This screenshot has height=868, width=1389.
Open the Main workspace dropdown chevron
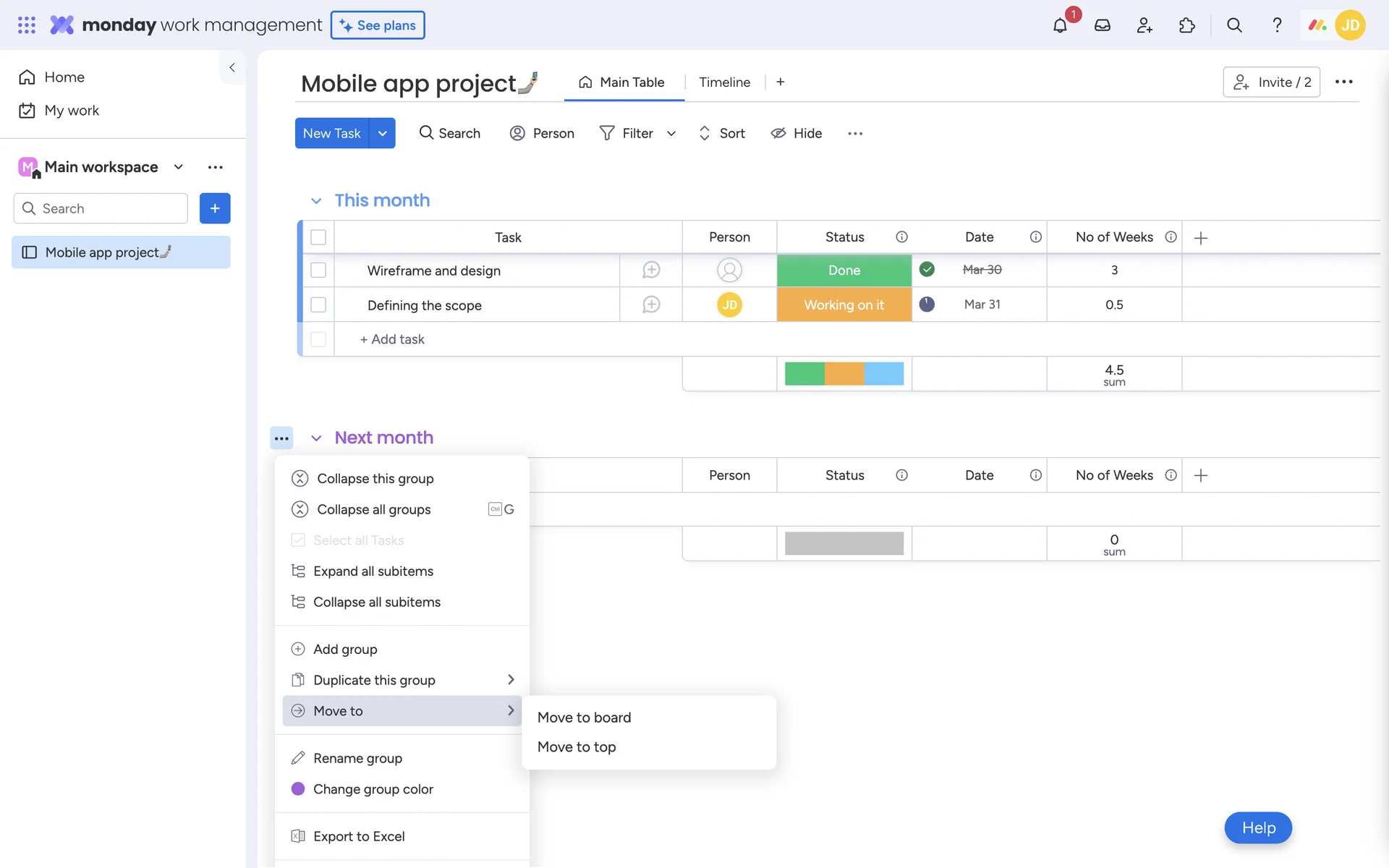coord(179,167)
